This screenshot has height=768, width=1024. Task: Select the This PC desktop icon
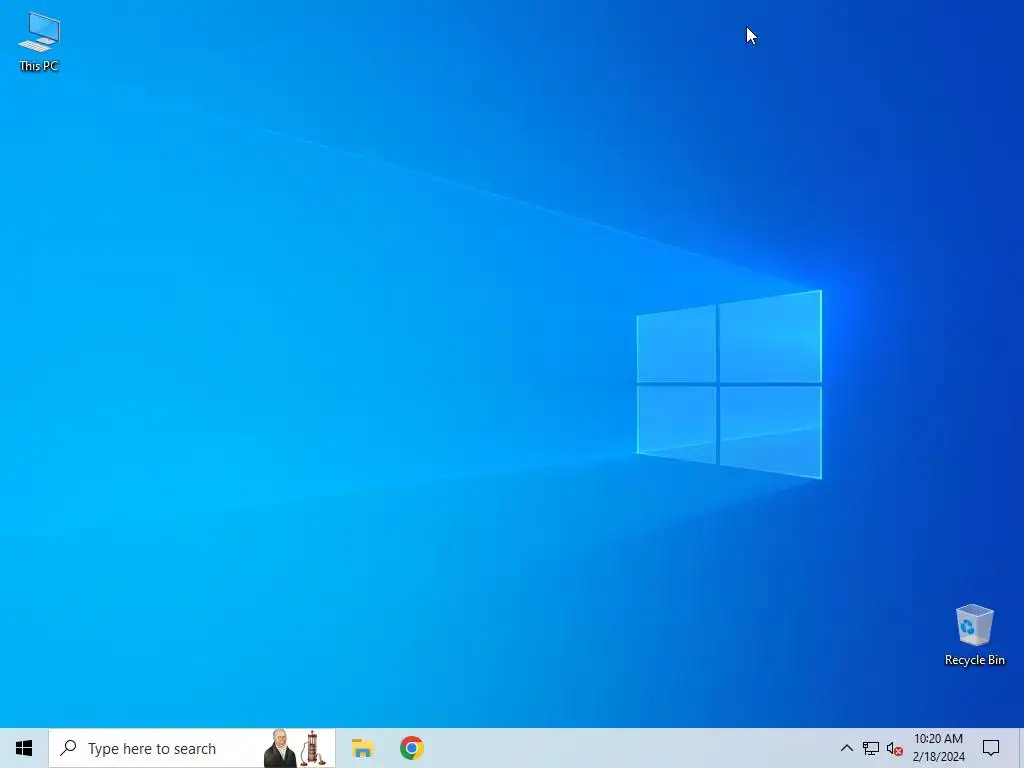(x=39, y=41)
